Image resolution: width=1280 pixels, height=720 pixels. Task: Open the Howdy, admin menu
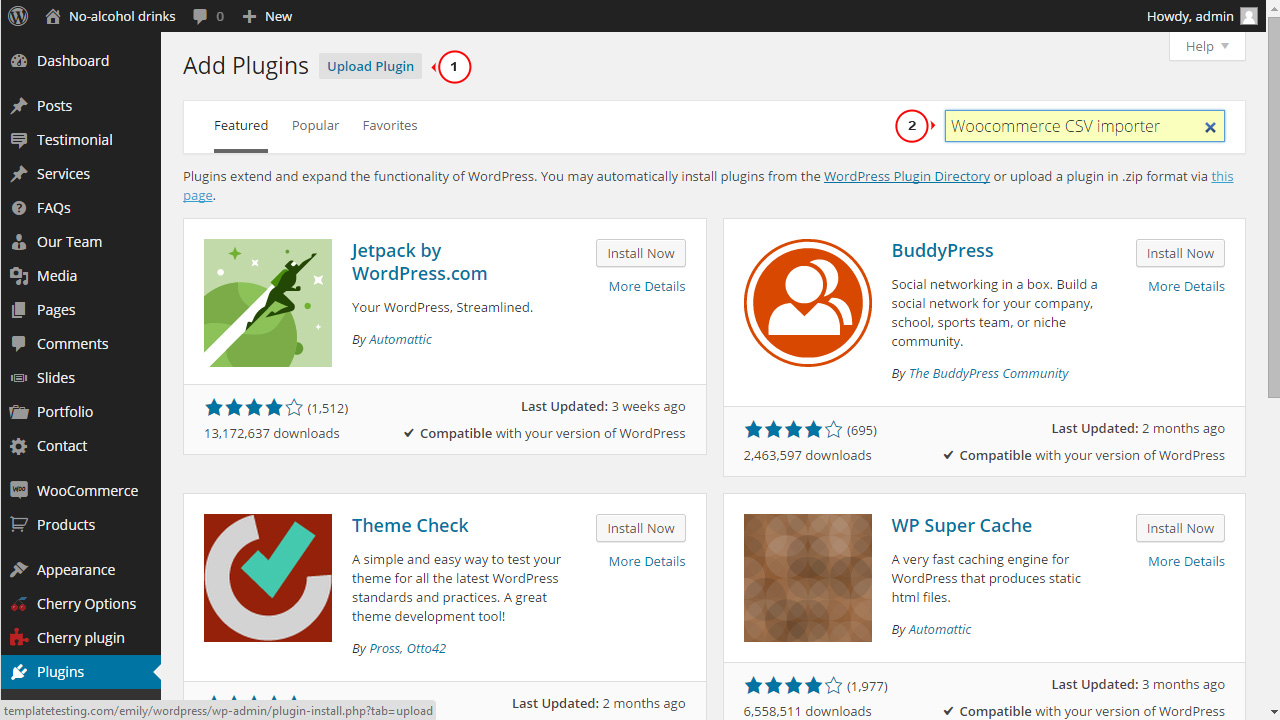(1188, 16)
